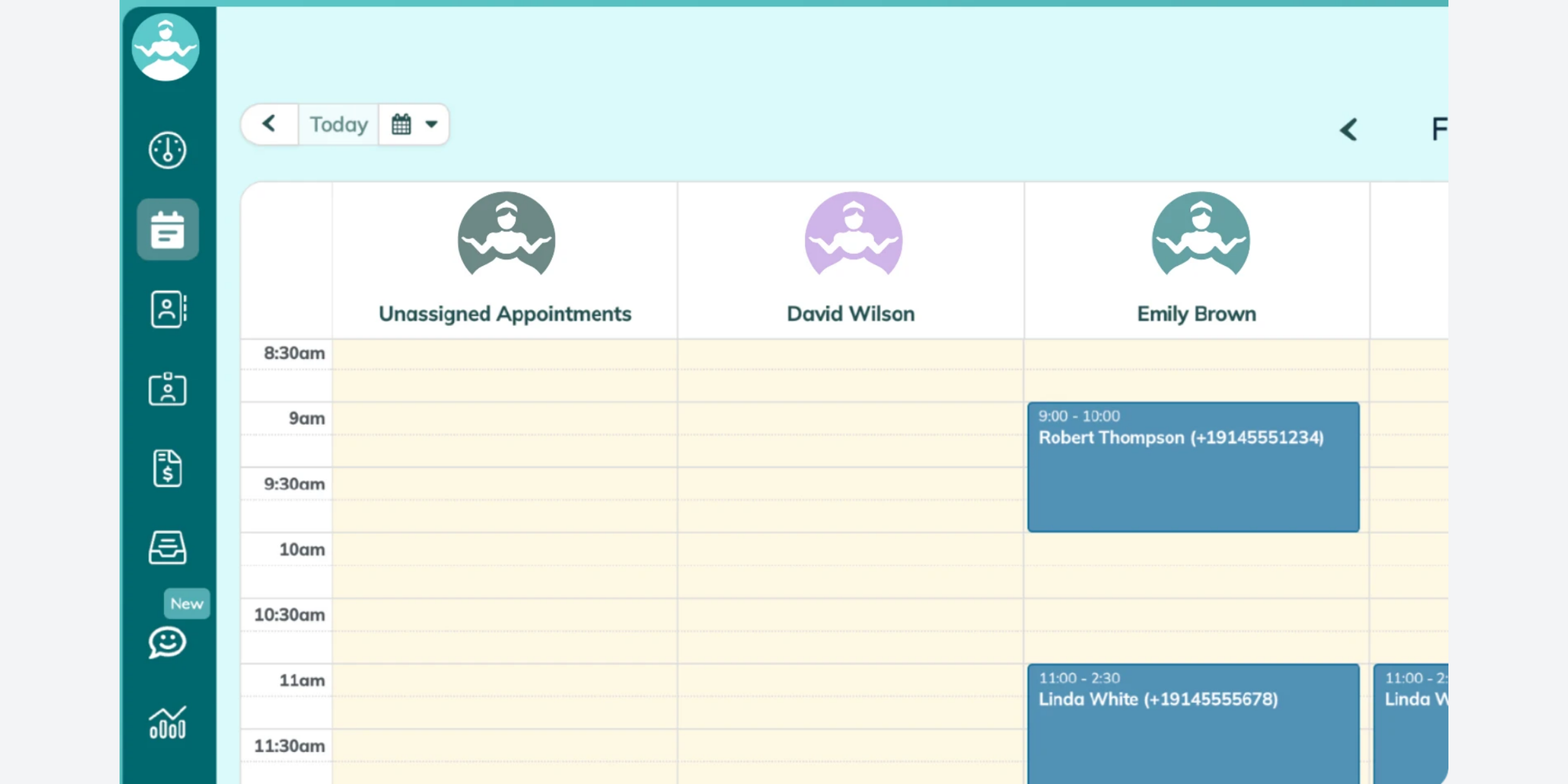Click the large left chevron near date title
1568x784 pixels.
(1348, 129)
